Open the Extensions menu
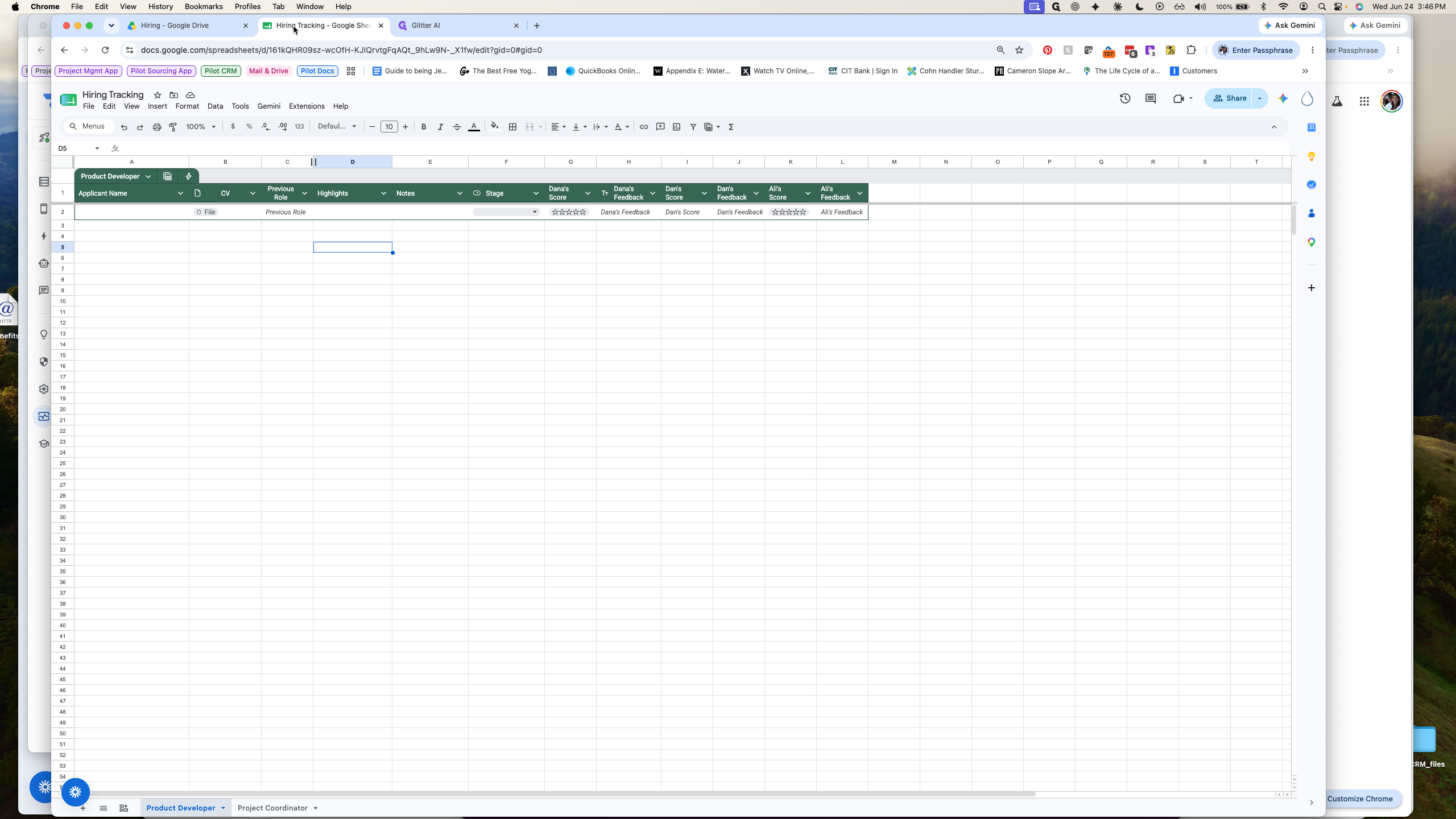1456x819 pixels. [307, 106]
